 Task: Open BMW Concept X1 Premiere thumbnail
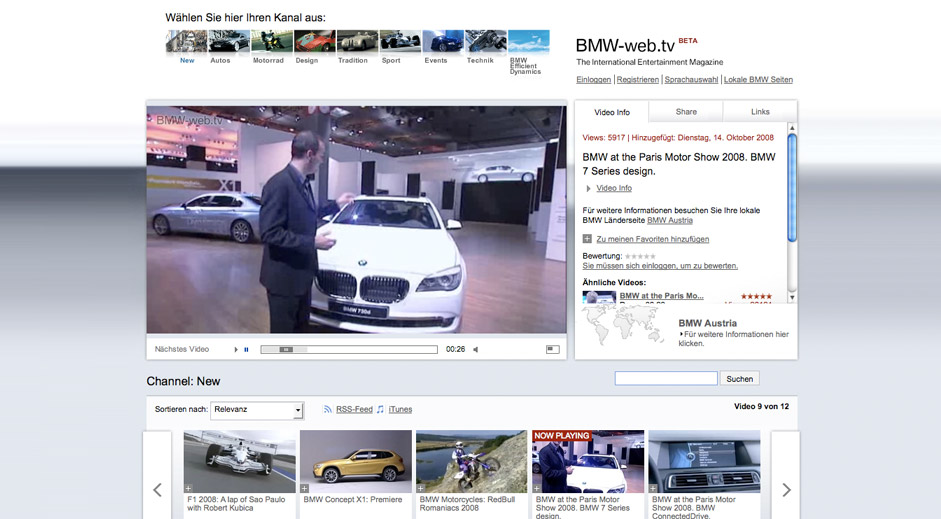pos(356,461)
